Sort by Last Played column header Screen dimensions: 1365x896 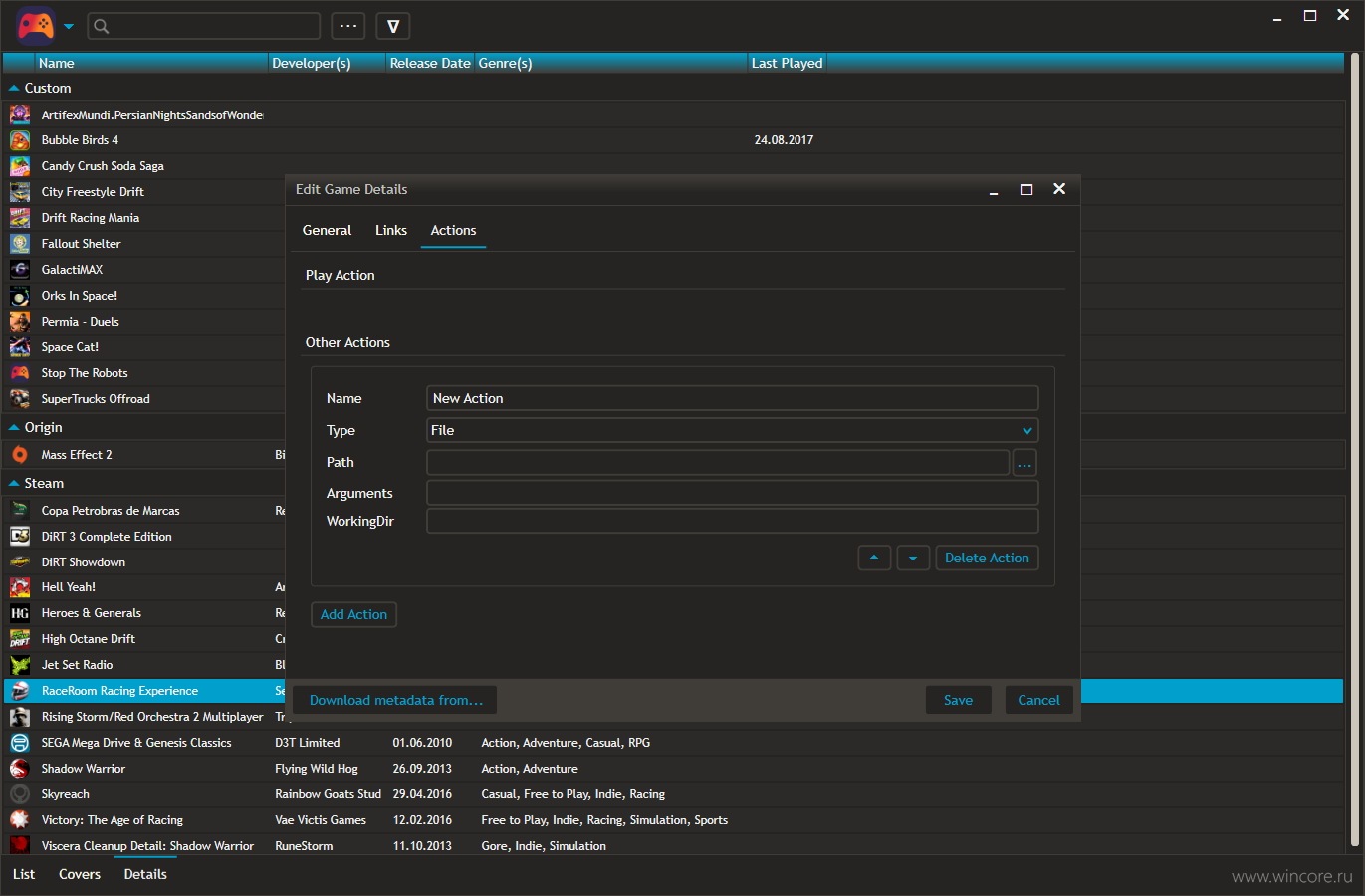[x=787, y=63]
